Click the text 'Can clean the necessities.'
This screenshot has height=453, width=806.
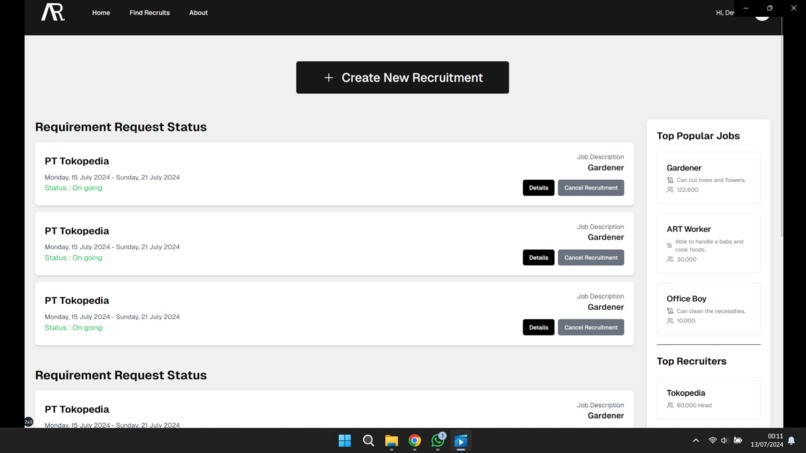(x=711, y=311)
